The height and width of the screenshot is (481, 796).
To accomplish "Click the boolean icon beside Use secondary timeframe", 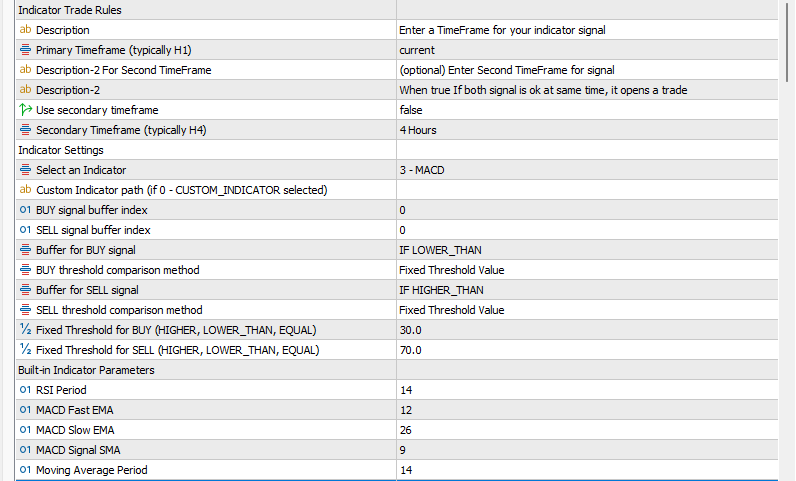I will tap(26, 110).
